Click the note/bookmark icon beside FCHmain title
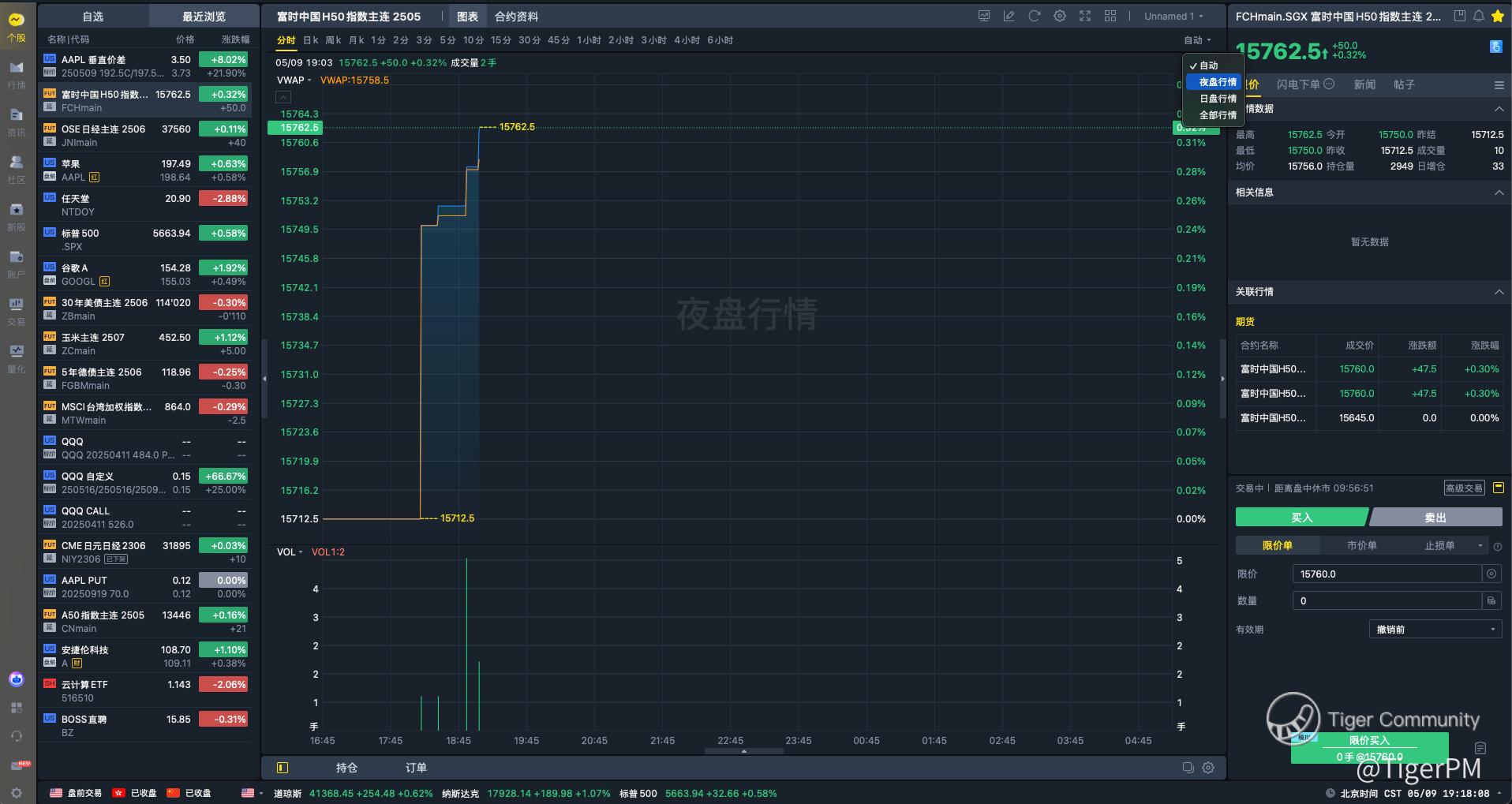The image size is (1512, 804). tap(1460, 16)
